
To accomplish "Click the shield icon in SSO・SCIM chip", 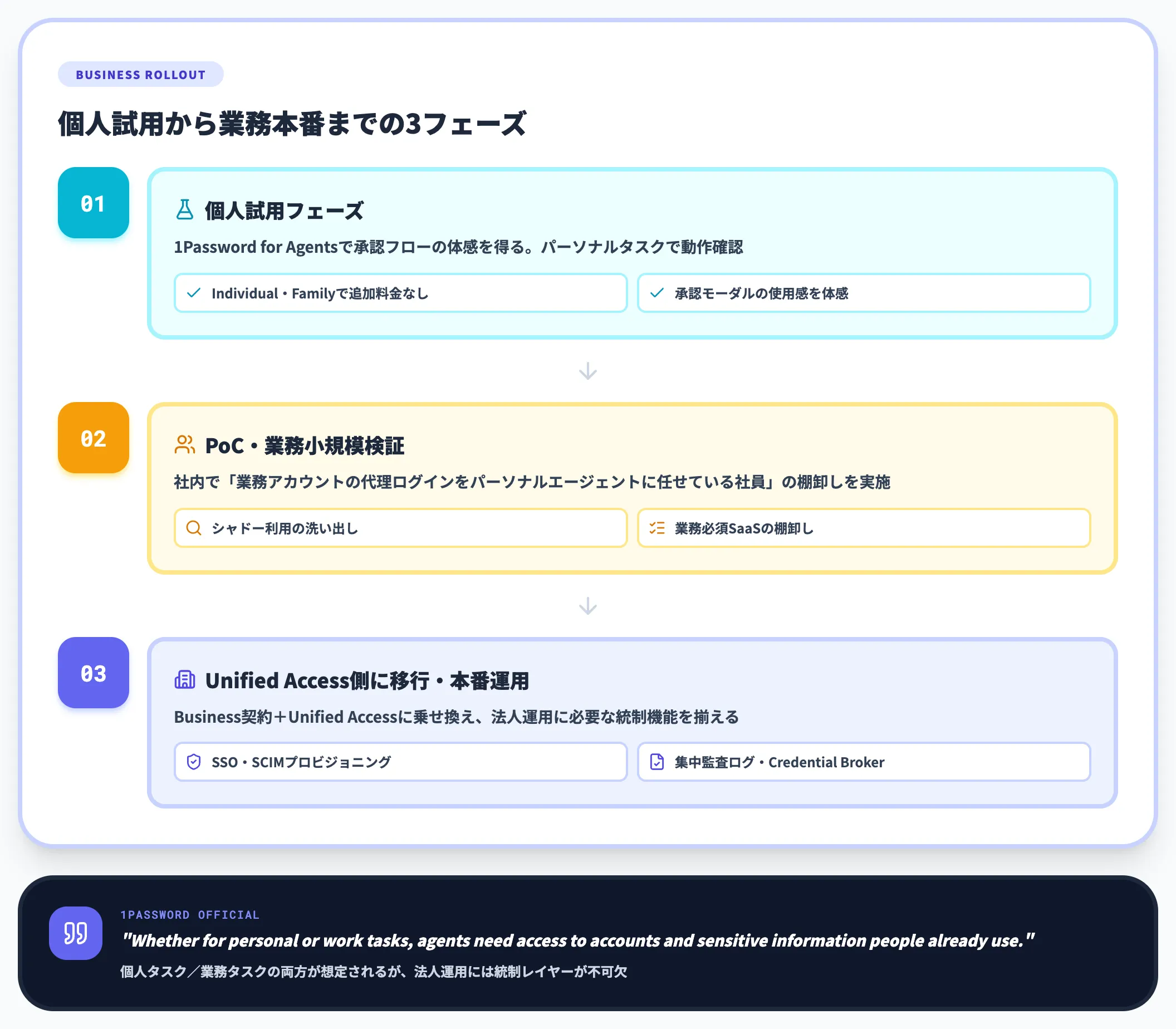I will pyautogui.click(x=194, y=762).
